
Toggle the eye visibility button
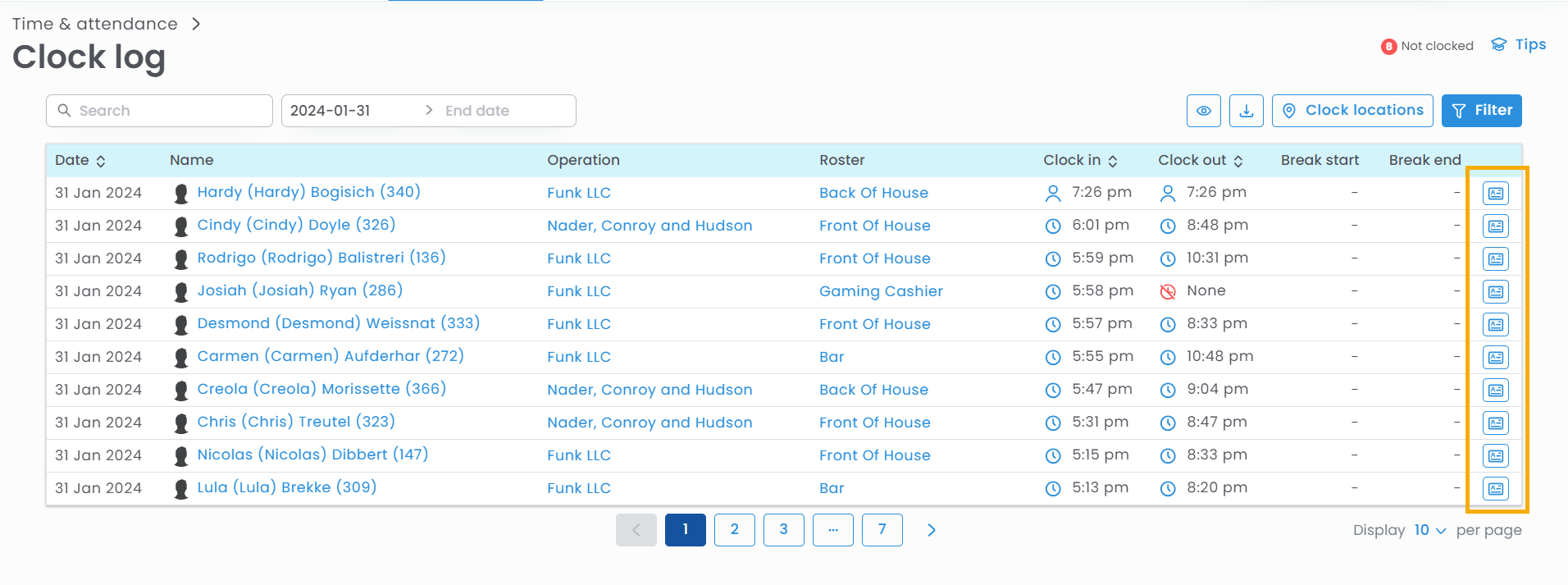click(x=1203, y=111)
